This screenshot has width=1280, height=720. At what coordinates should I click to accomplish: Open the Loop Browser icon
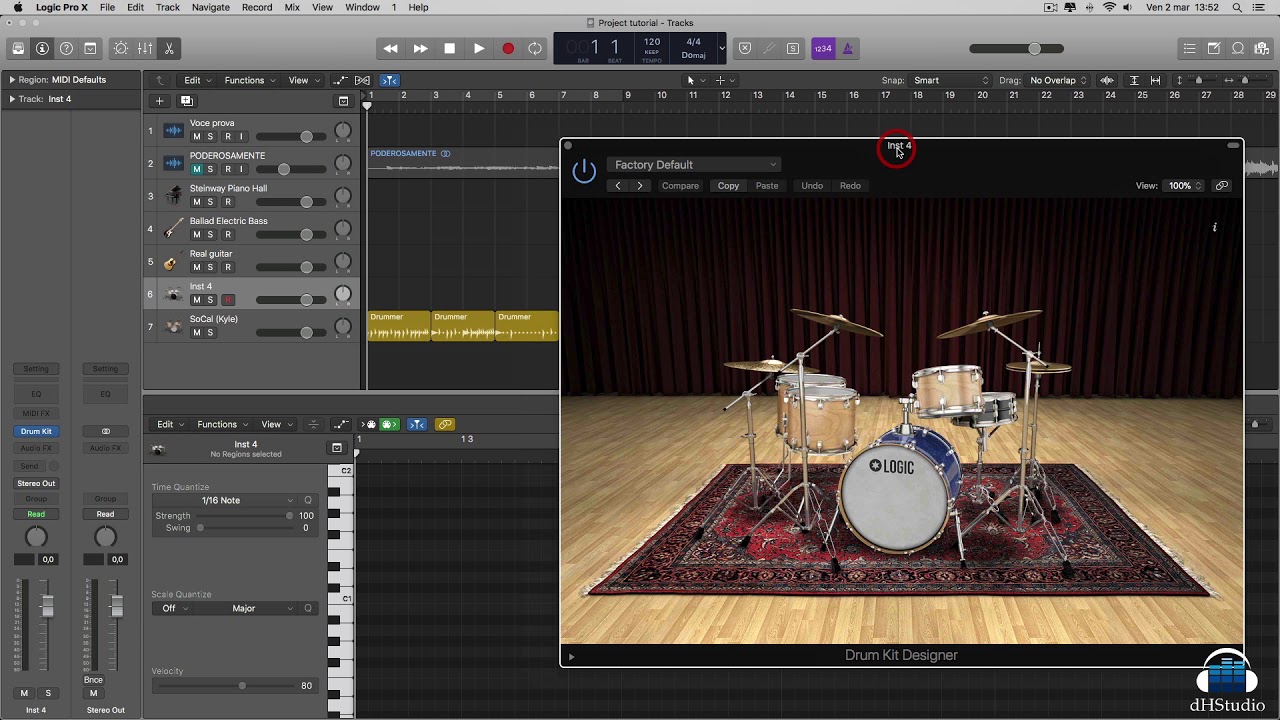click(1237, 48)
